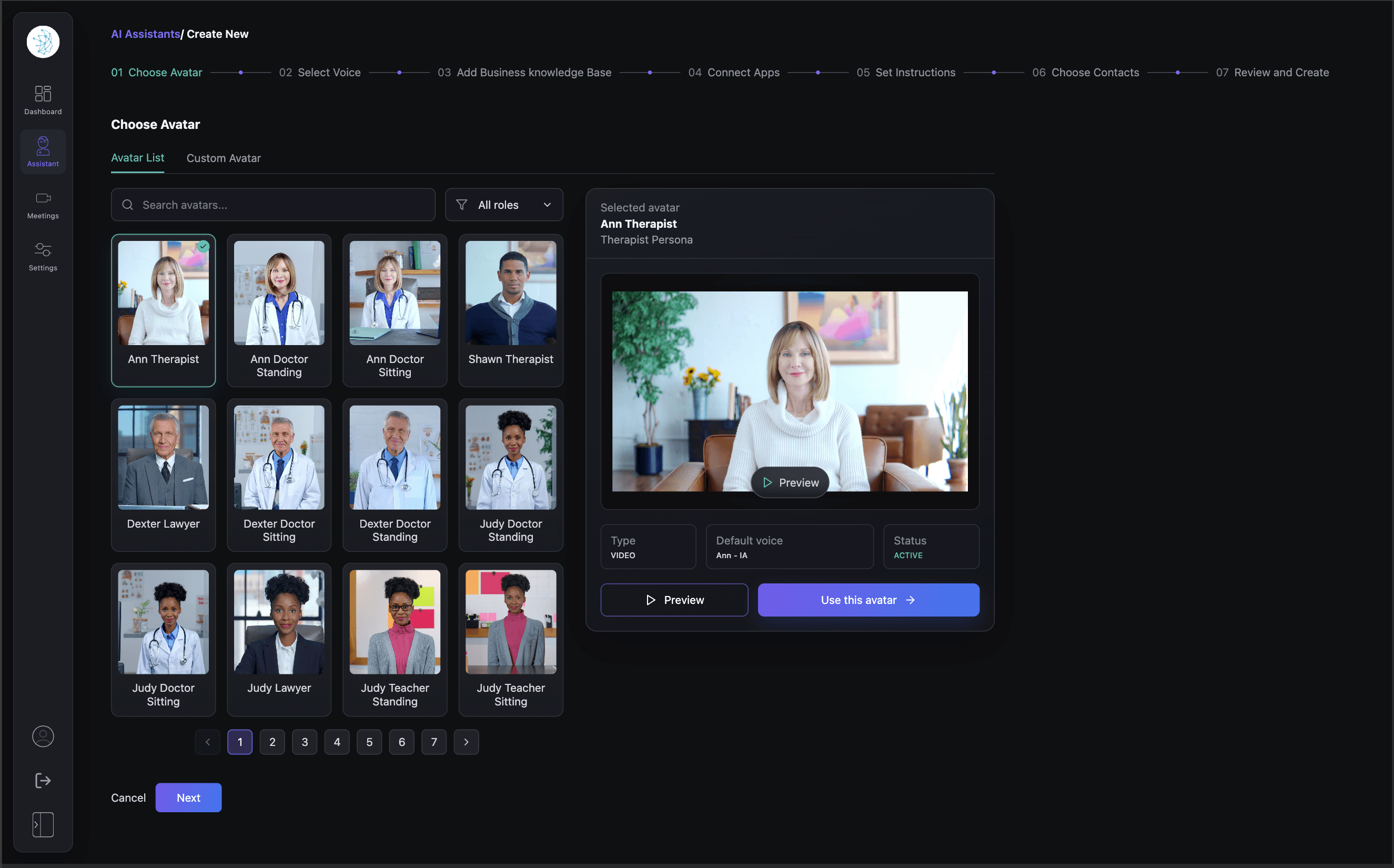Select the Dexter Doctor Sitting avatar
The width and height of the screenshot is (1394, 868).
click(x=279, y=475)
